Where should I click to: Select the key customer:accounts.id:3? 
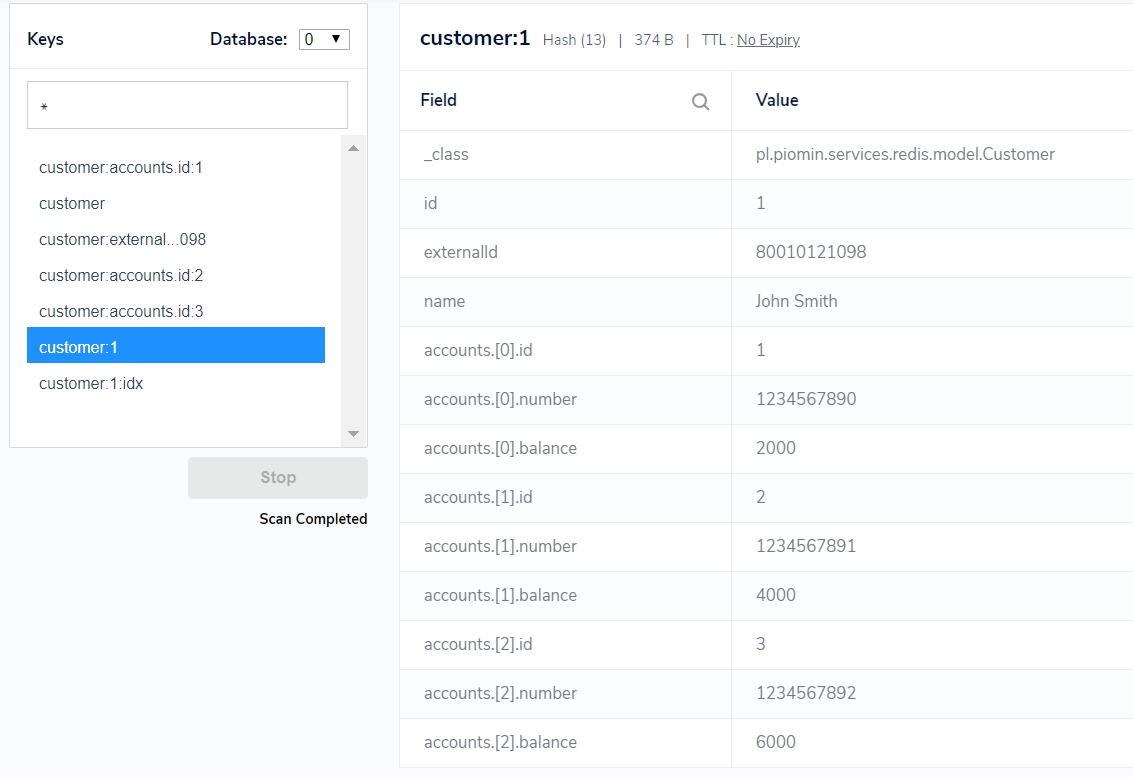pyautogui.click(x=120, y=311)
